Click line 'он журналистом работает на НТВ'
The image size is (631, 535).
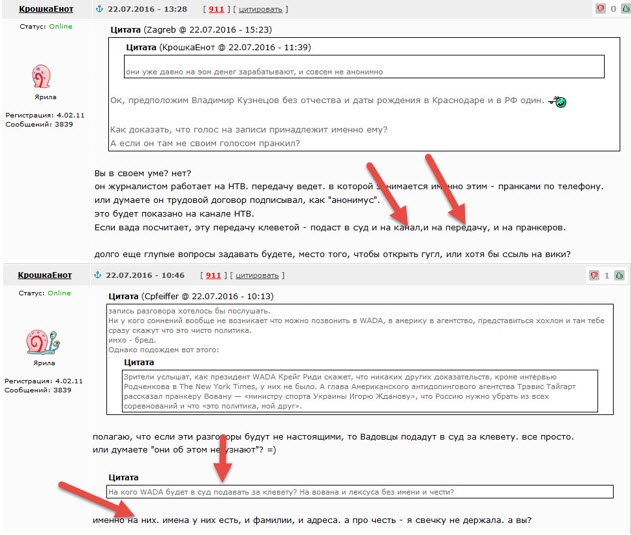349,186
